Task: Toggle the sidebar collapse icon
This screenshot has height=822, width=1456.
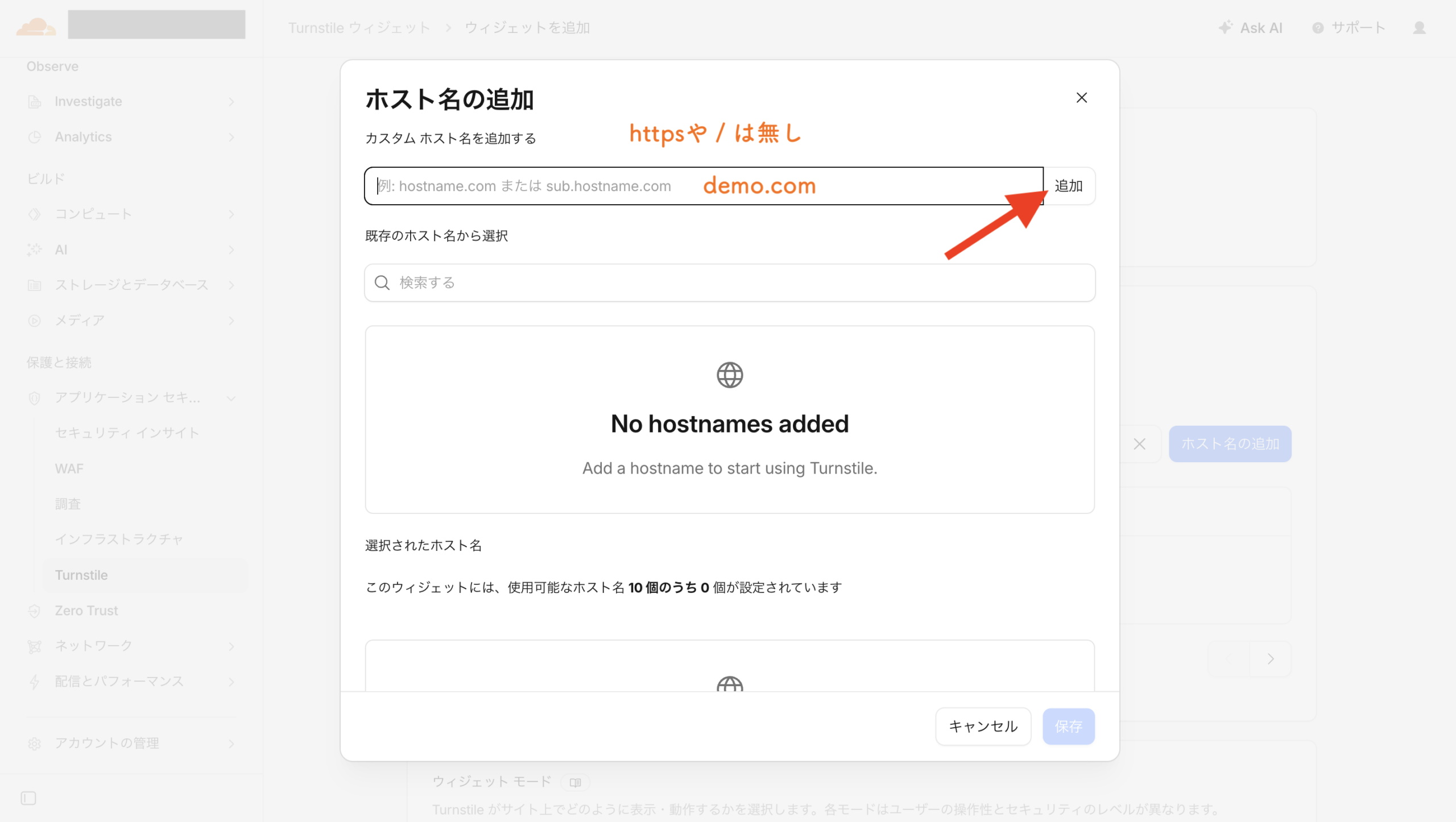Action: tap(28, 798)
